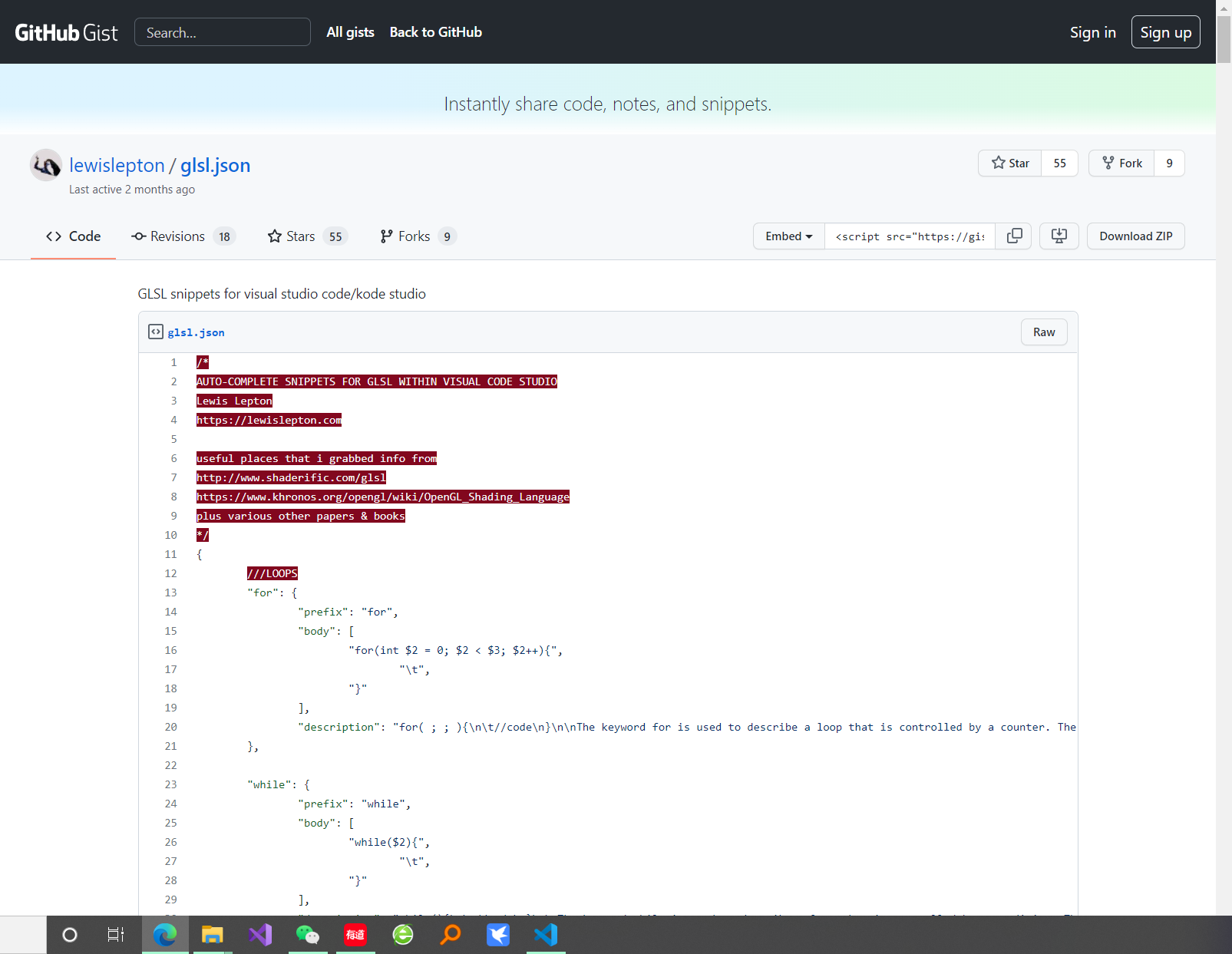Image resolution: width=1232 pixels, height=954 pixels.
Task: Download the gist as ZIP
Action: point(1136,236)
